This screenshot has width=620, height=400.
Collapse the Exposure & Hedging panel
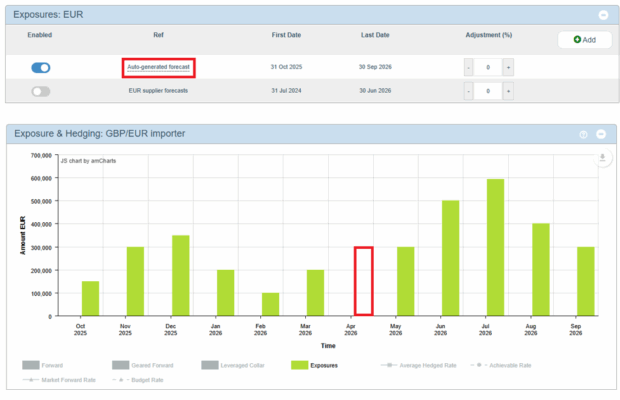(601, 134)
